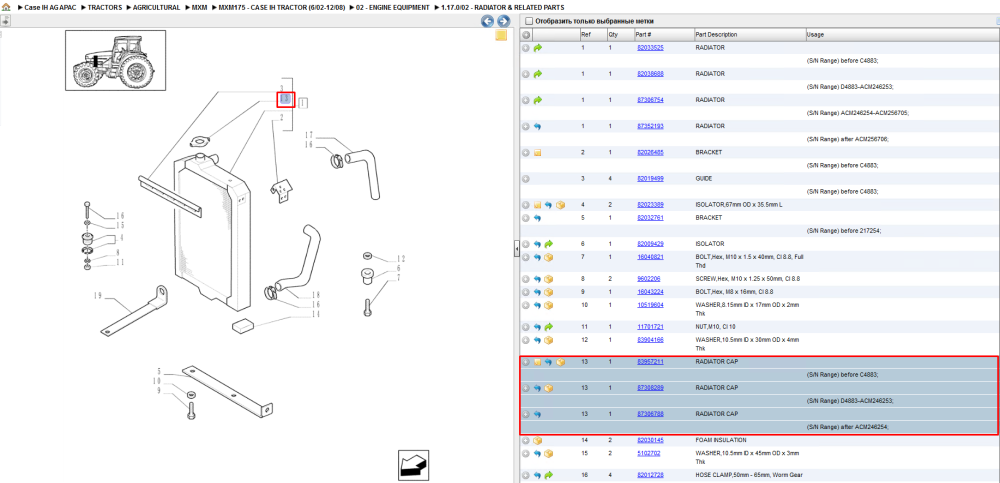The width and height of the screenshot is (1000, 483).
Task: Click green arrow icon for nut 11701721
Action: [x=549, y=327]
